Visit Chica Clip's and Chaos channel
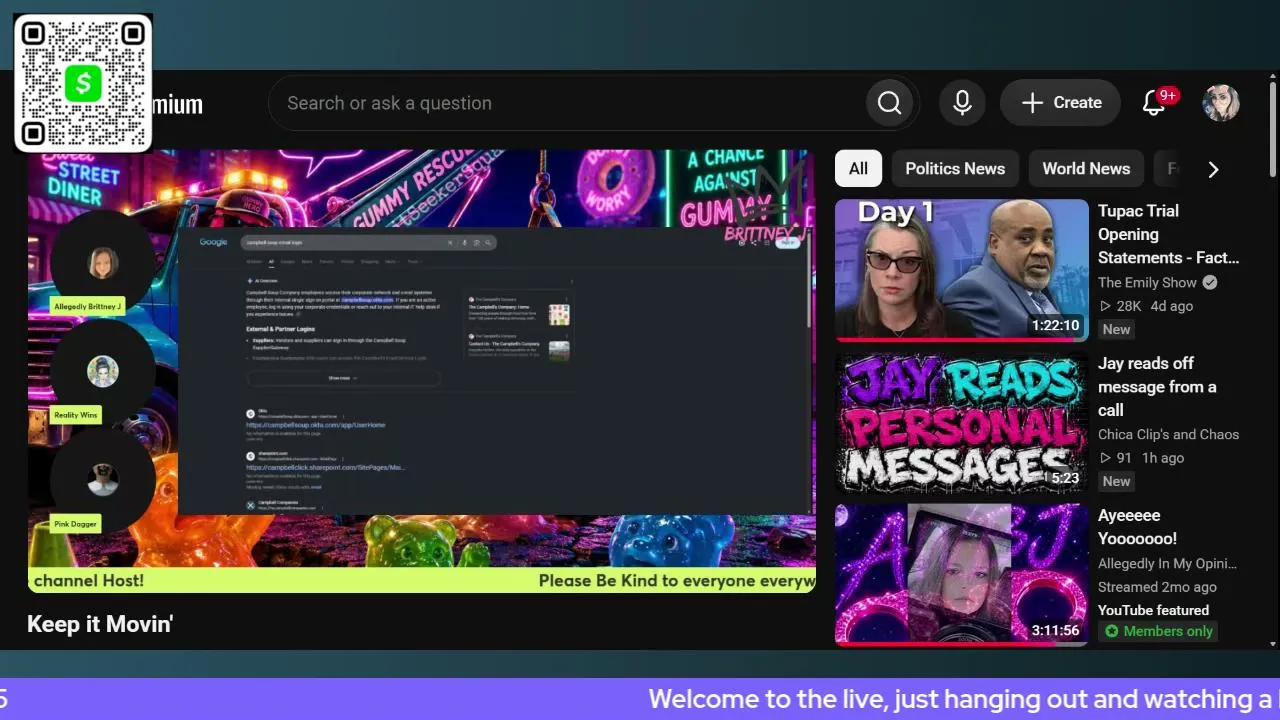The width and height of the screenshot is (1280, 720). [x=1168, y=435]
